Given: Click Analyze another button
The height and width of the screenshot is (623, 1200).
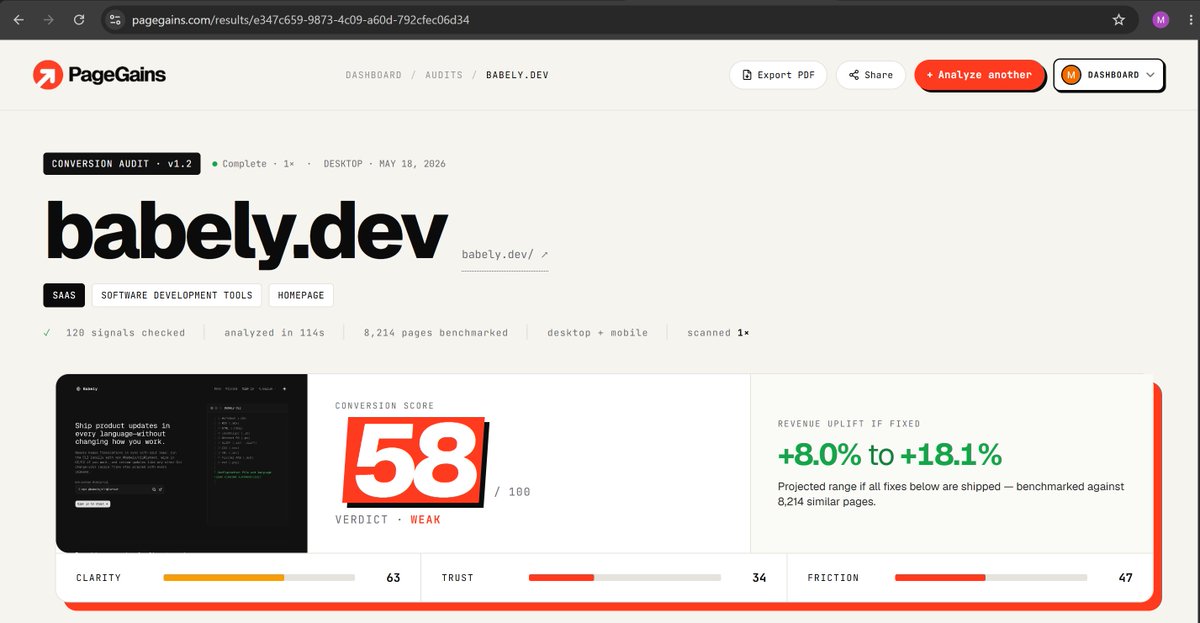Looking at the screenshot, I should point(979,75).
